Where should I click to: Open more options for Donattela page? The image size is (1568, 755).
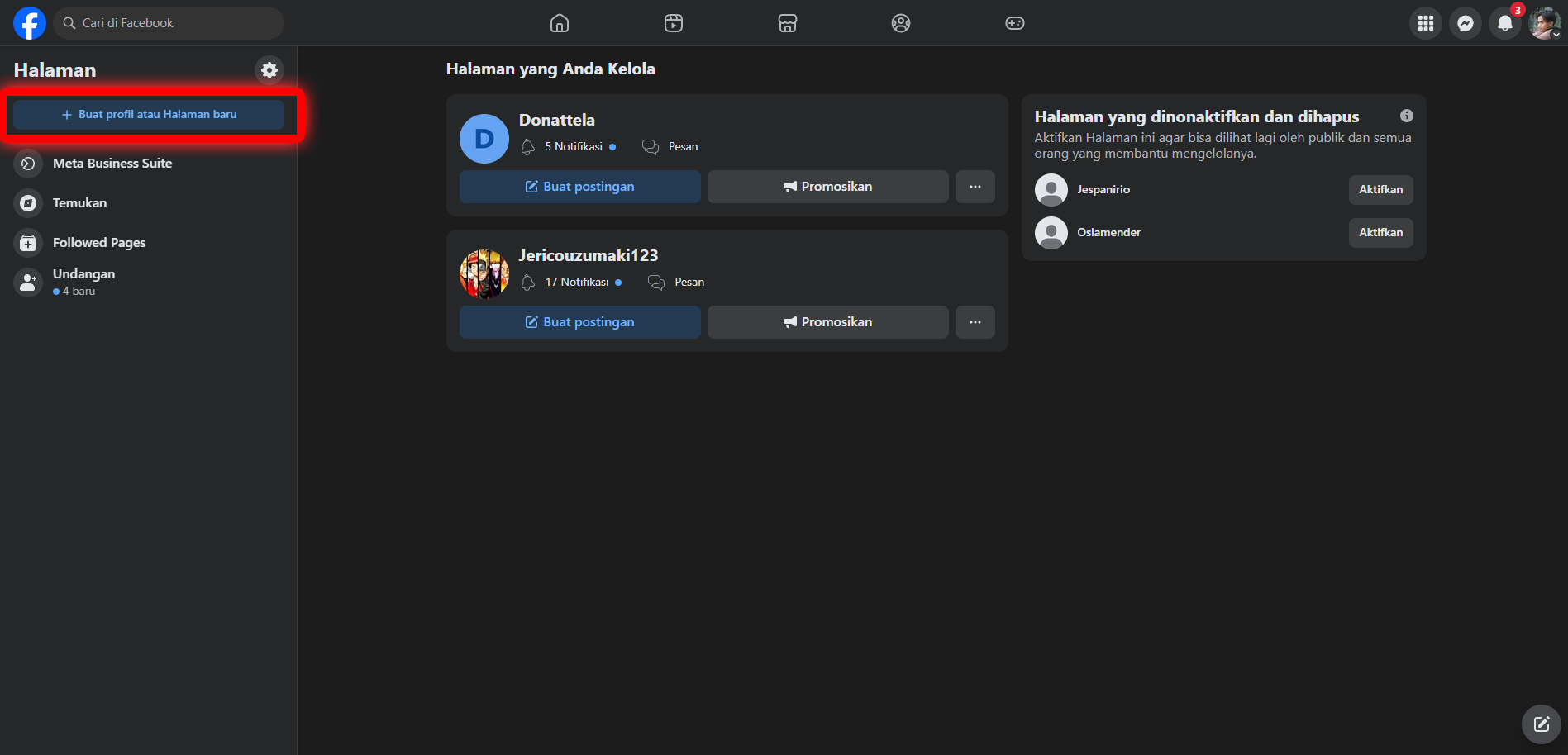pos(975,187)
